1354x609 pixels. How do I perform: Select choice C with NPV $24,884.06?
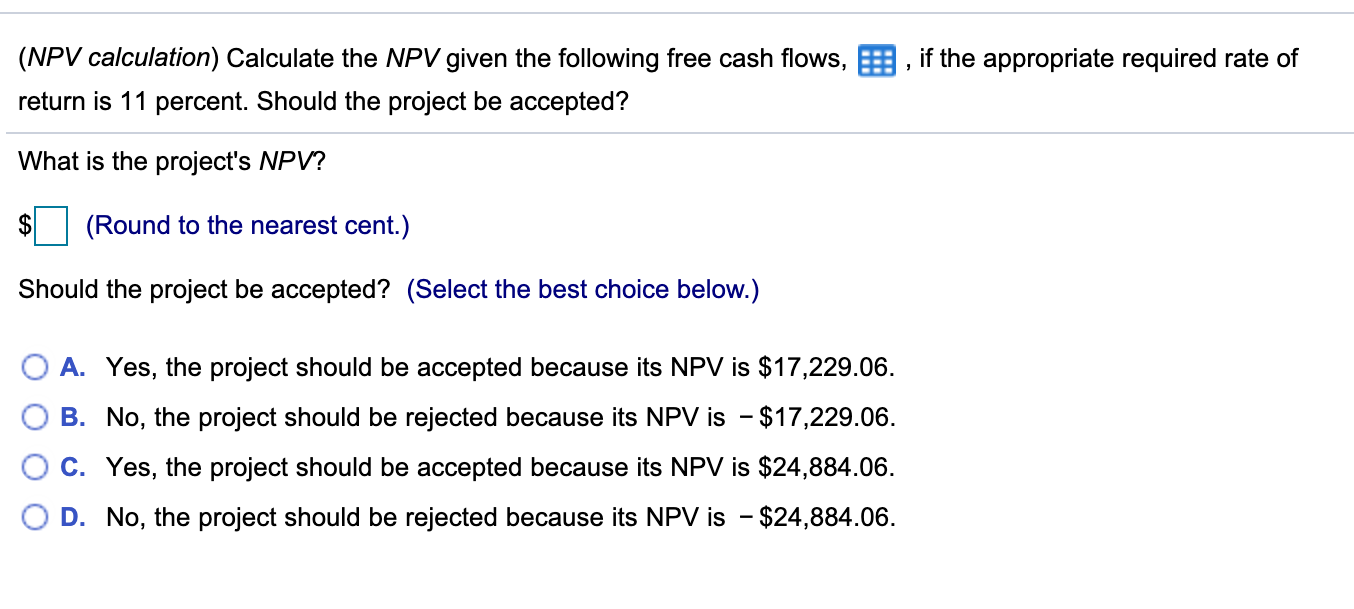coord(36,467)
